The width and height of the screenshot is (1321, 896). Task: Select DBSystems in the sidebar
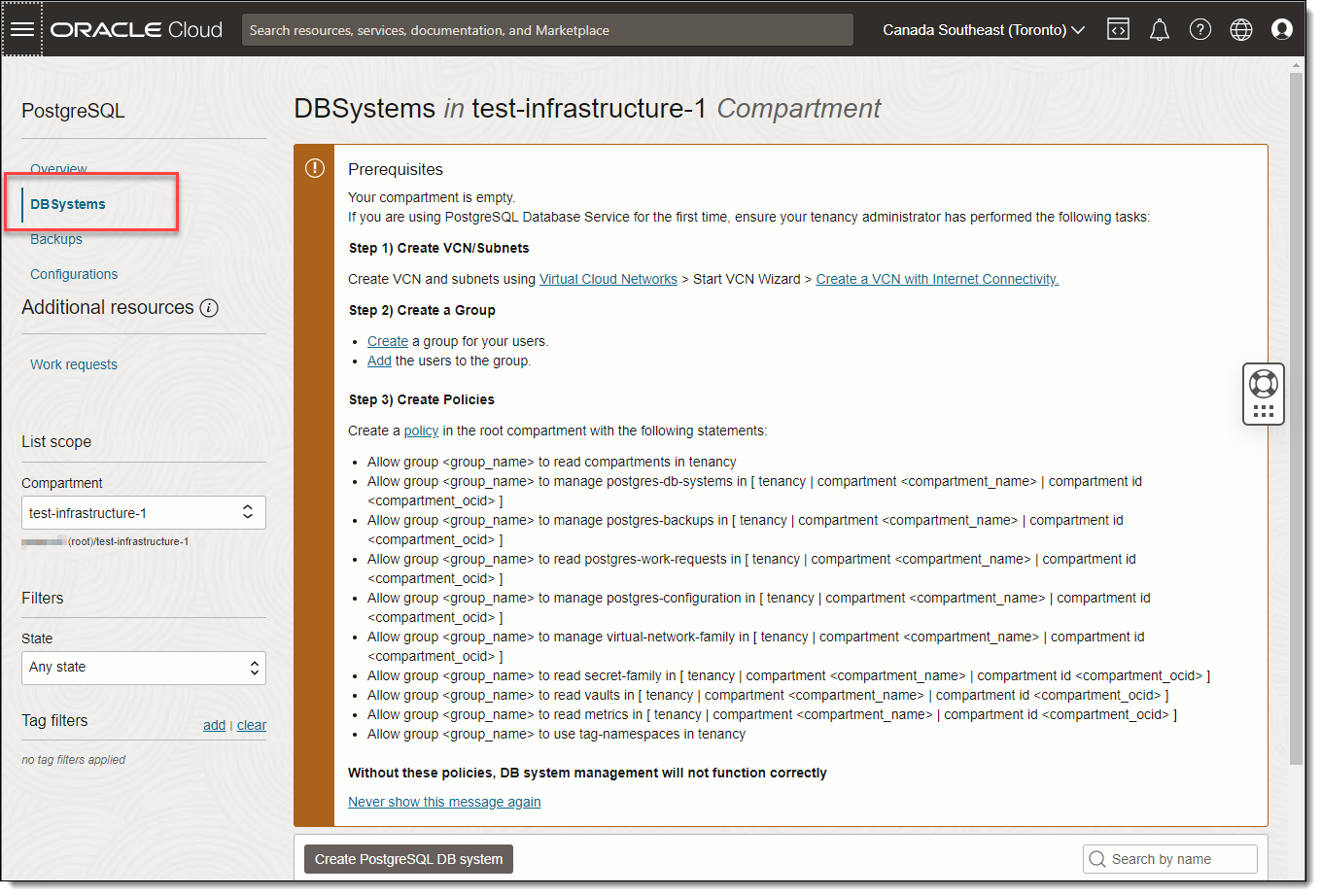click(x=68, y=204)
